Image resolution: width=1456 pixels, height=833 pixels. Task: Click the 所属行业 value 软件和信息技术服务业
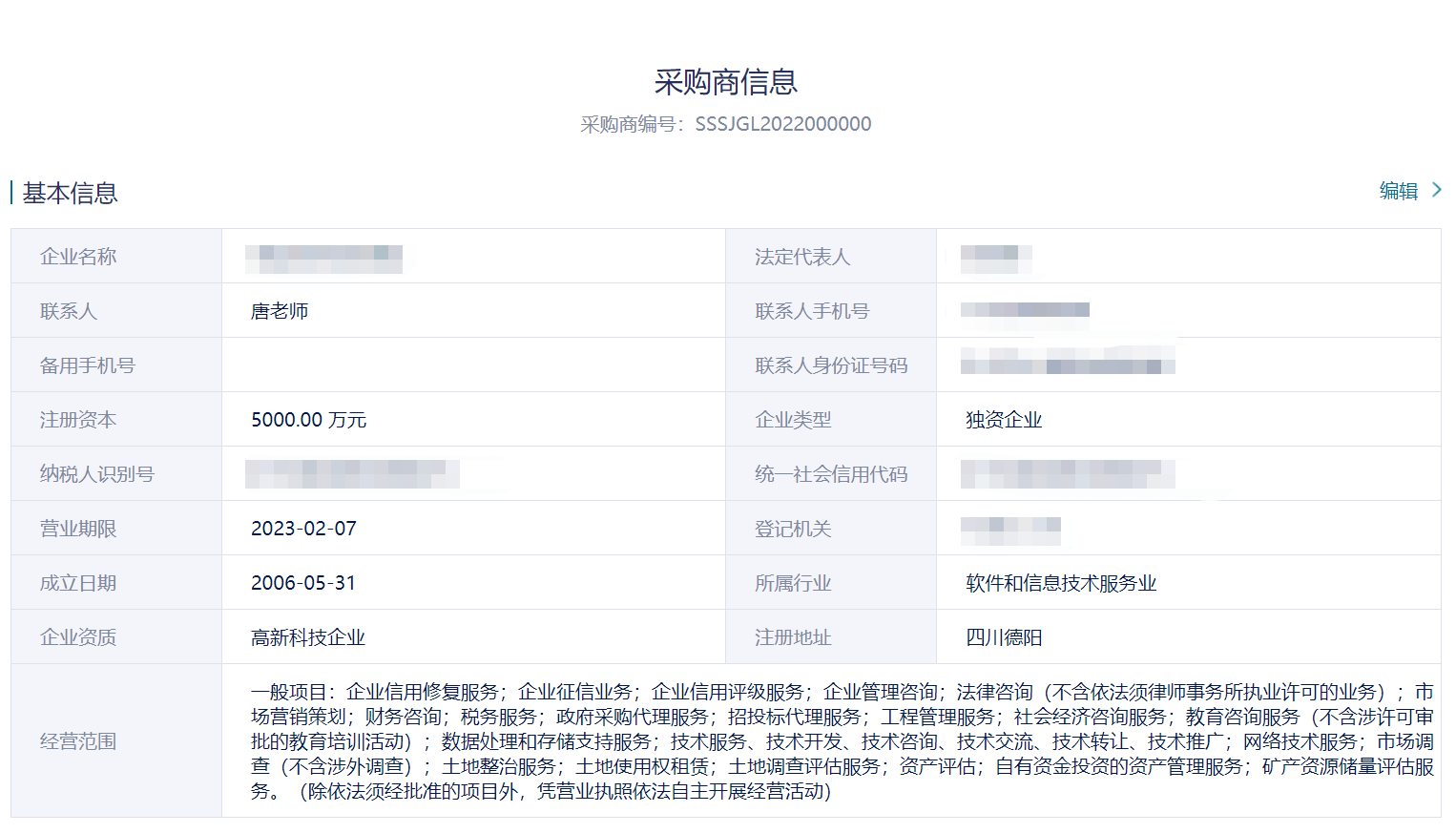(x=1061, y=583)
